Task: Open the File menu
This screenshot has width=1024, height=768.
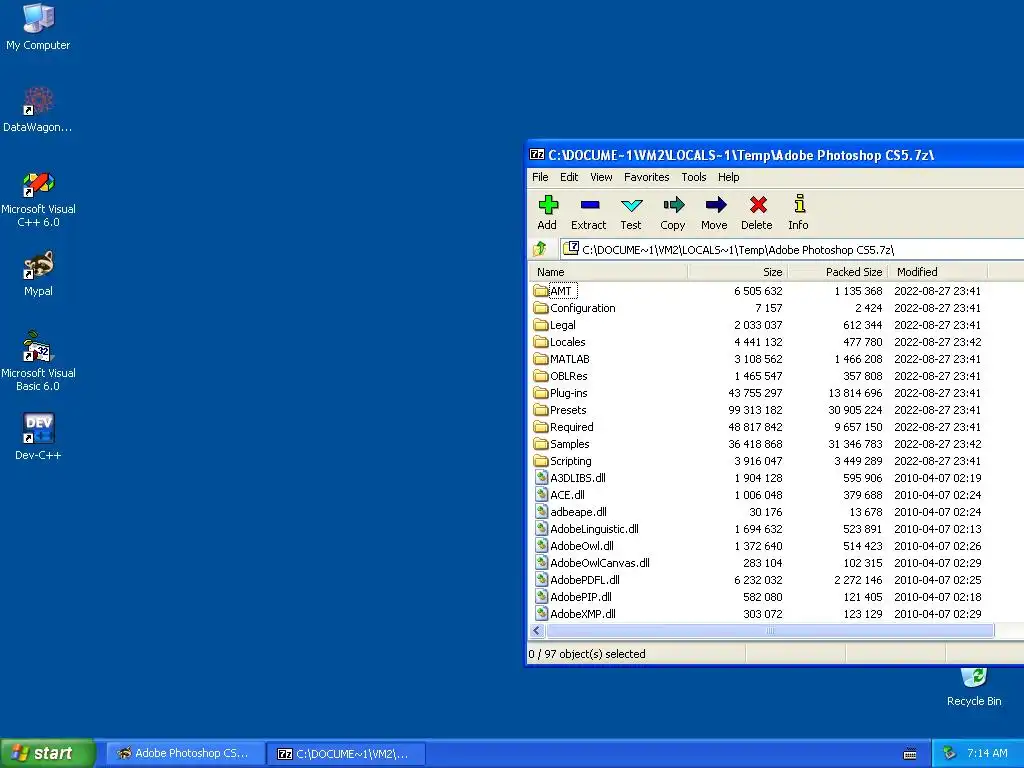Action: click(540, 177)
